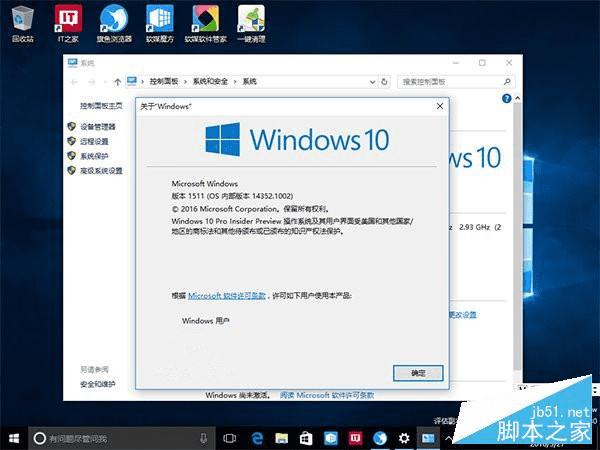Open the 软媒软件管家 desktop shortcut
Image resolution: width=600 pixels, height=450 pixels.
(x=205, y=24)
